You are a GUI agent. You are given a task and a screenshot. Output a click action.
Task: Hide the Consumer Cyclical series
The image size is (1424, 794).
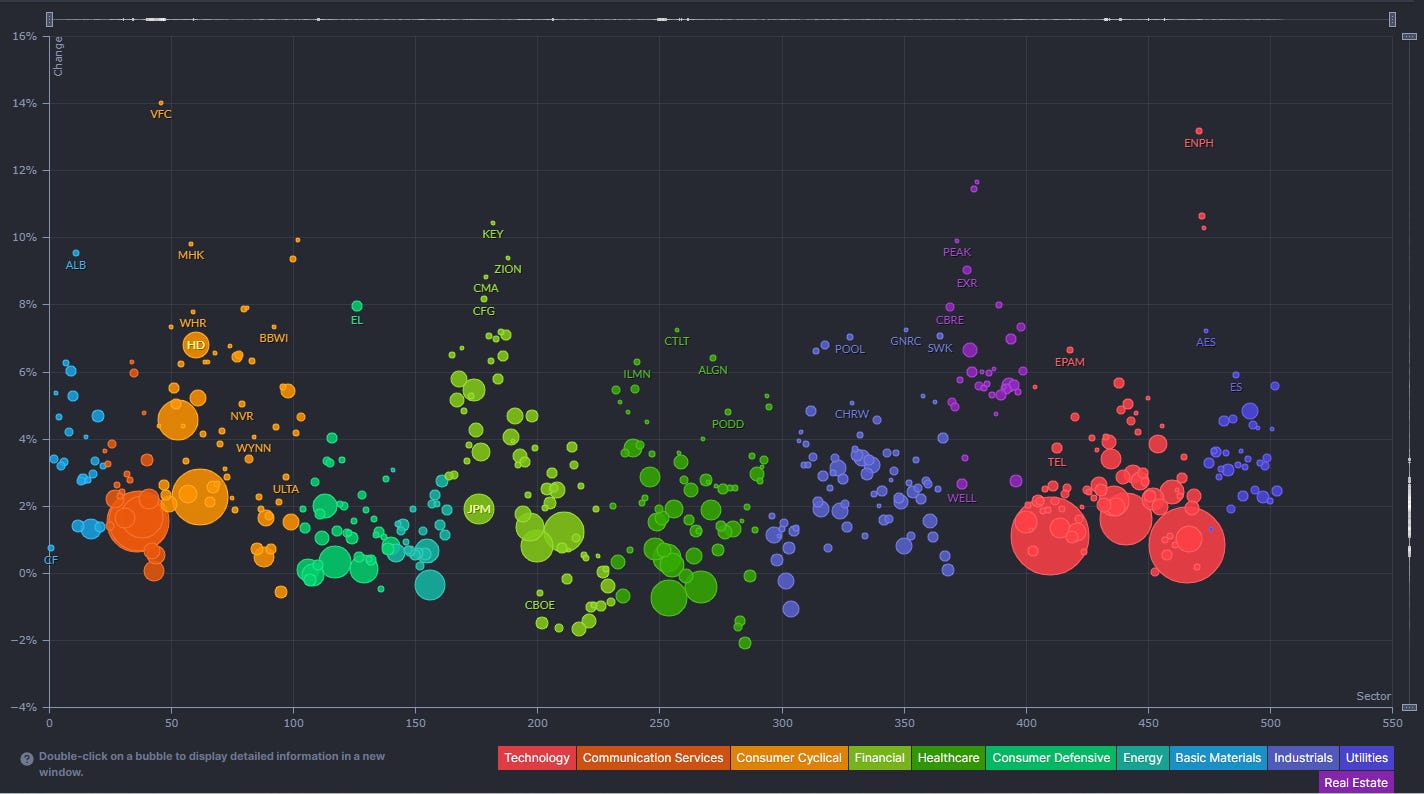coord(789,758)
